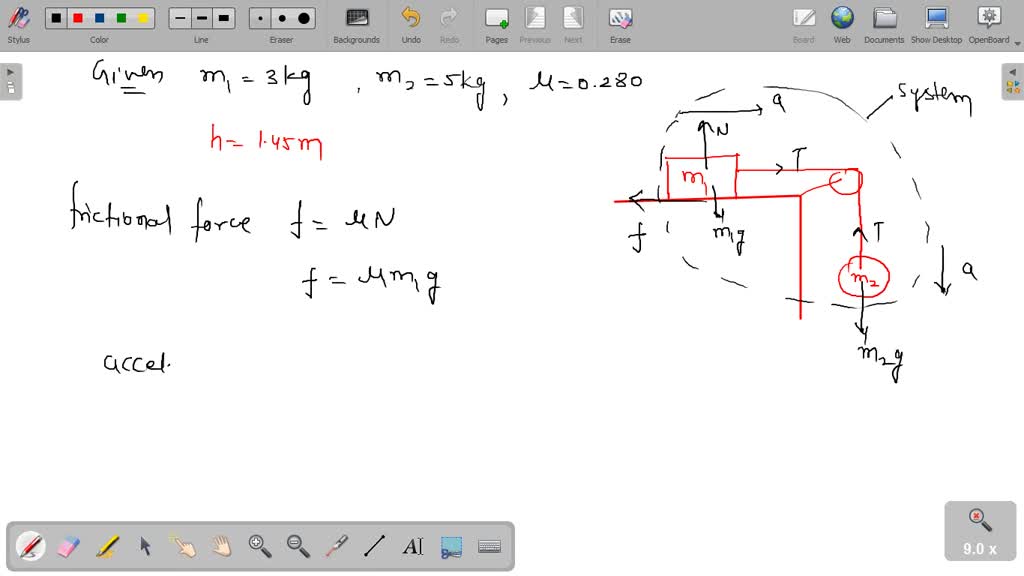Viewport: 1024px width, 576px height.
Task: Select the green ink color
Action: 121,17
